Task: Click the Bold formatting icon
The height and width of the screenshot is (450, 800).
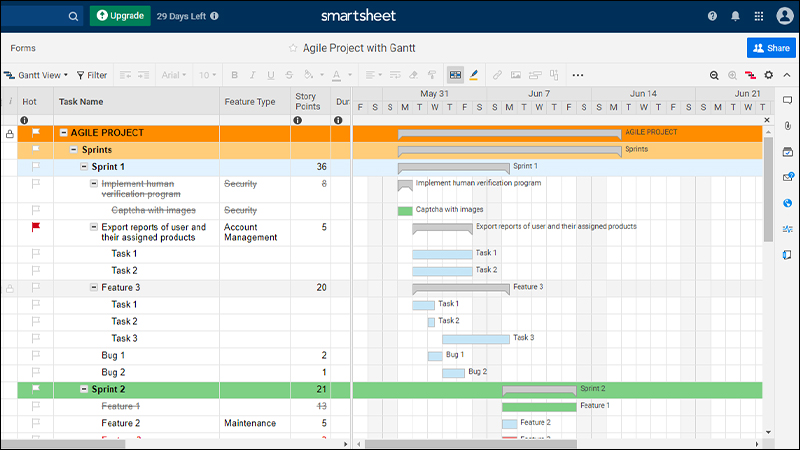Action: click(234, 75)
